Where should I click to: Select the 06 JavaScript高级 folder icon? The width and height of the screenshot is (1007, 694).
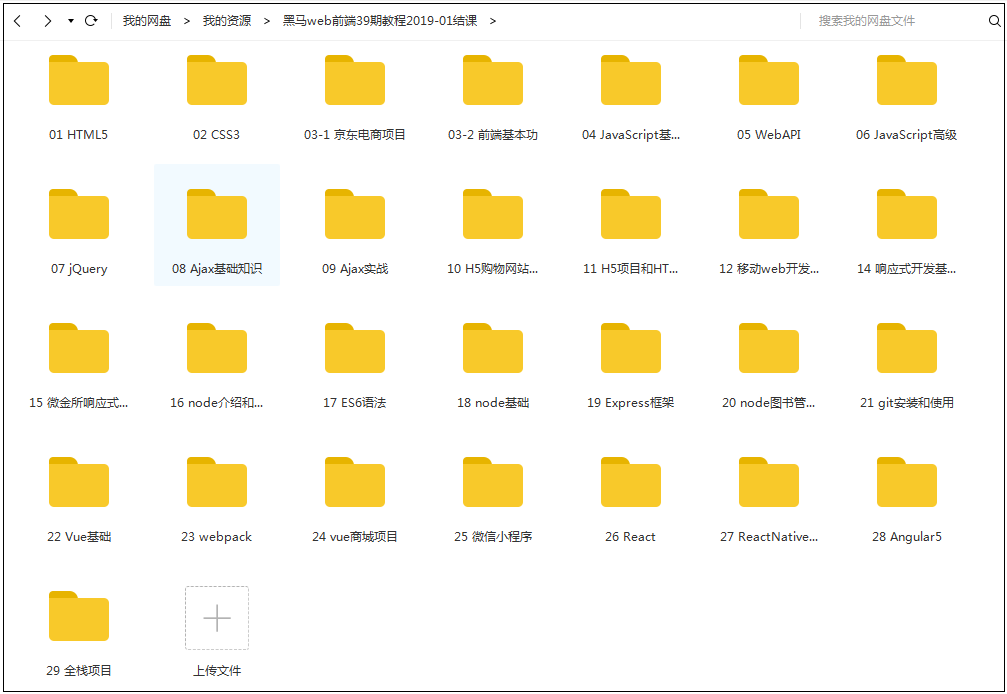[907, 80]
